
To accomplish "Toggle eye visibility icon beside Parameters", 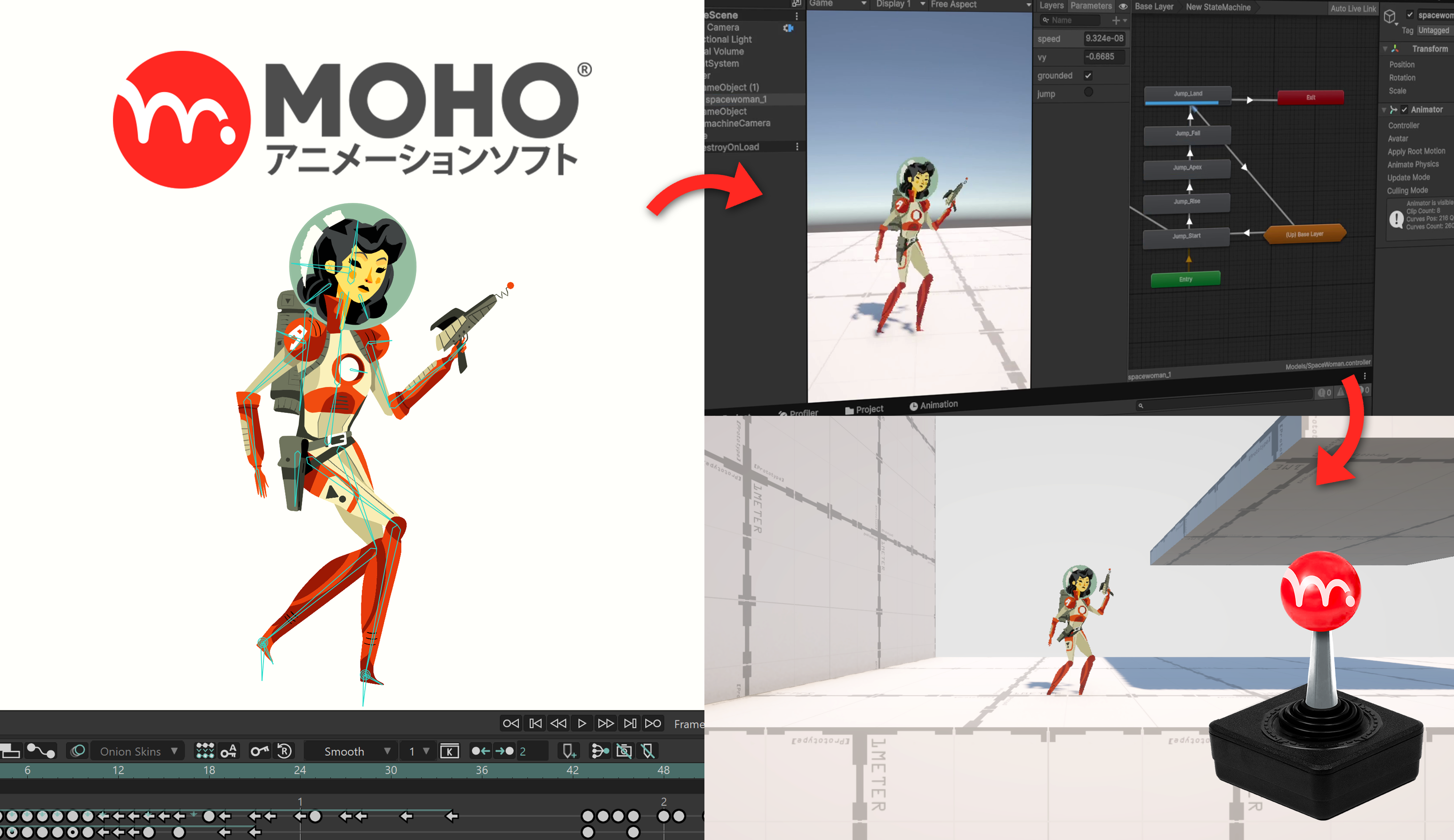I will [x=1123, y=6].
